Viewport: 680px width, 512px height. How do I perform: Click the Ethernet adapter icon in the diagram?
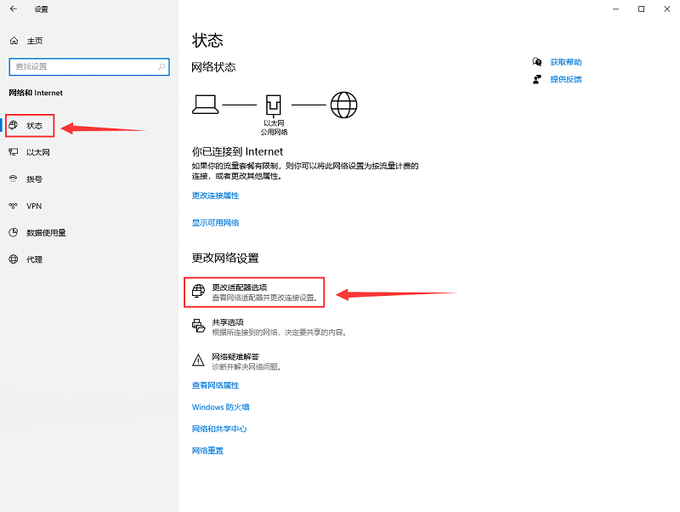click(x=273, y=105)
